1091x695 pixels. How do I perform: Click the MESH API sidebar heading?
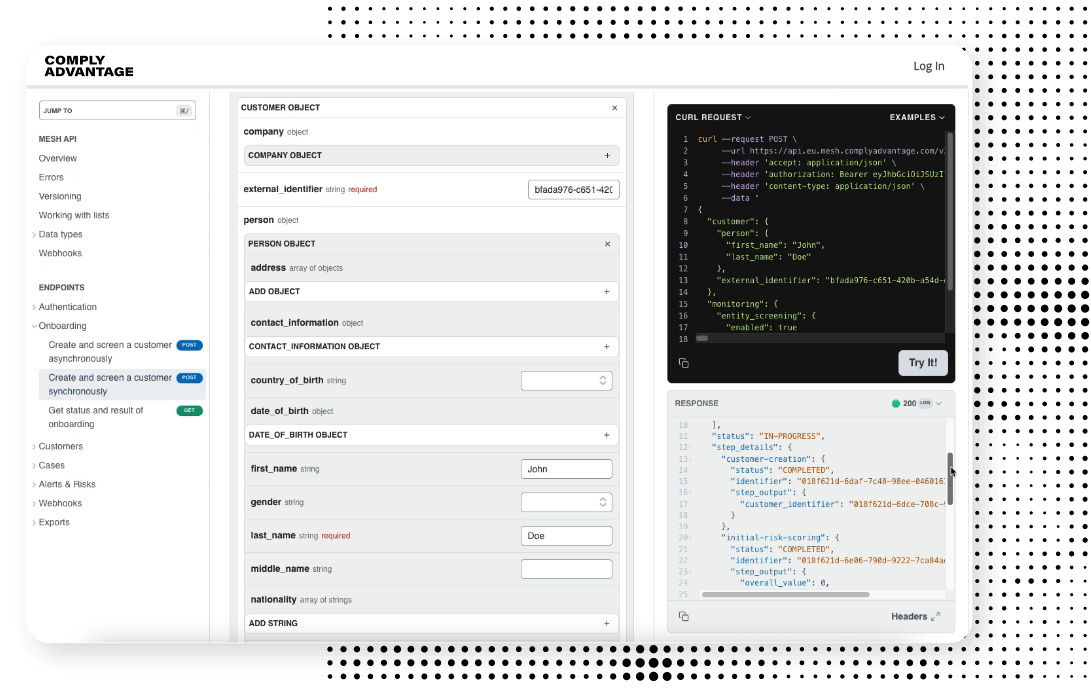pos(57,139)
